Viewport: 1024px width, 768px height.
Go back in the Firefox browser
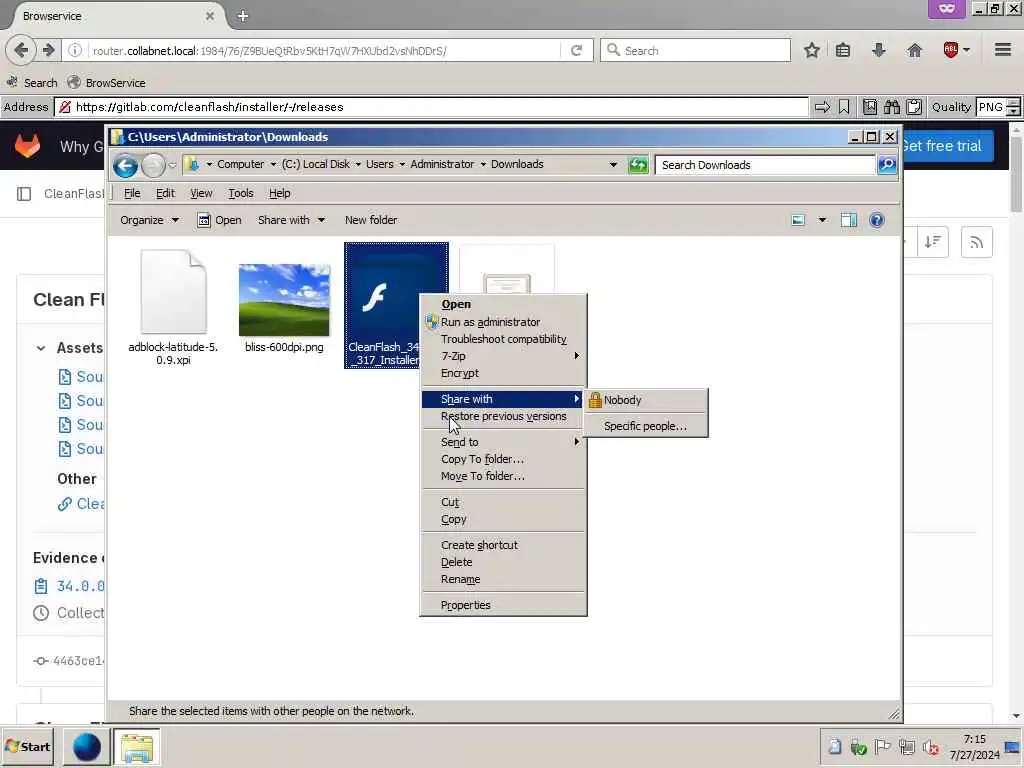click(21, 50)
